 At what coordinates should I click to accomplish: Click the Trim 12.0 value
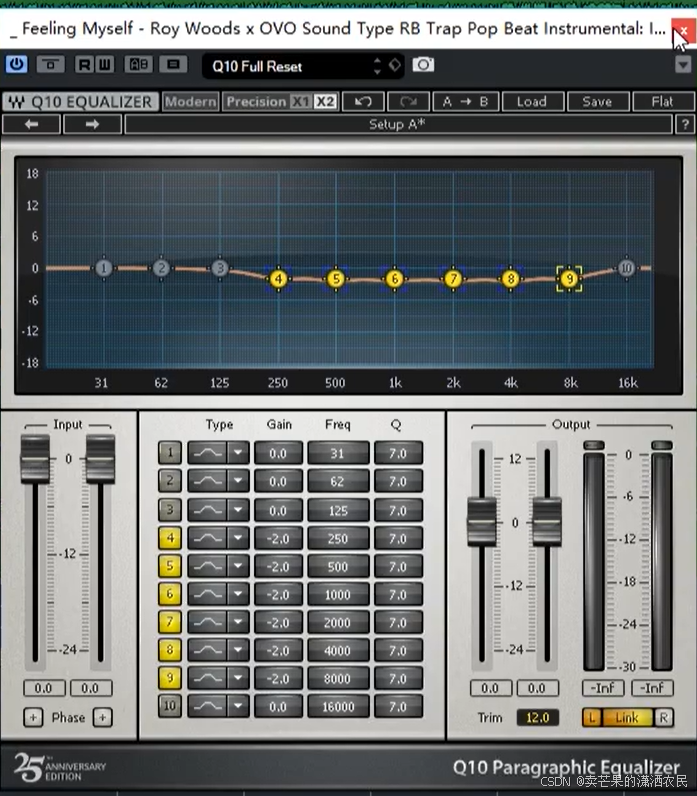tap(538, 717)
